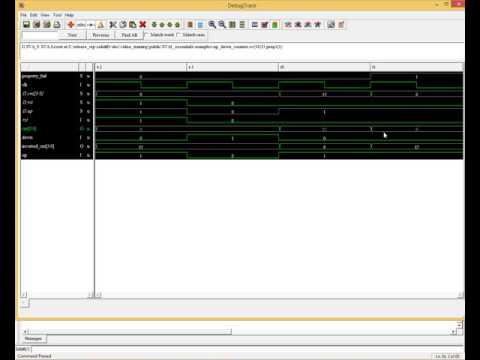Click the Next search button
Image resolution: width=480 pixels, height=360 pixels.
(x=72, y=35)
